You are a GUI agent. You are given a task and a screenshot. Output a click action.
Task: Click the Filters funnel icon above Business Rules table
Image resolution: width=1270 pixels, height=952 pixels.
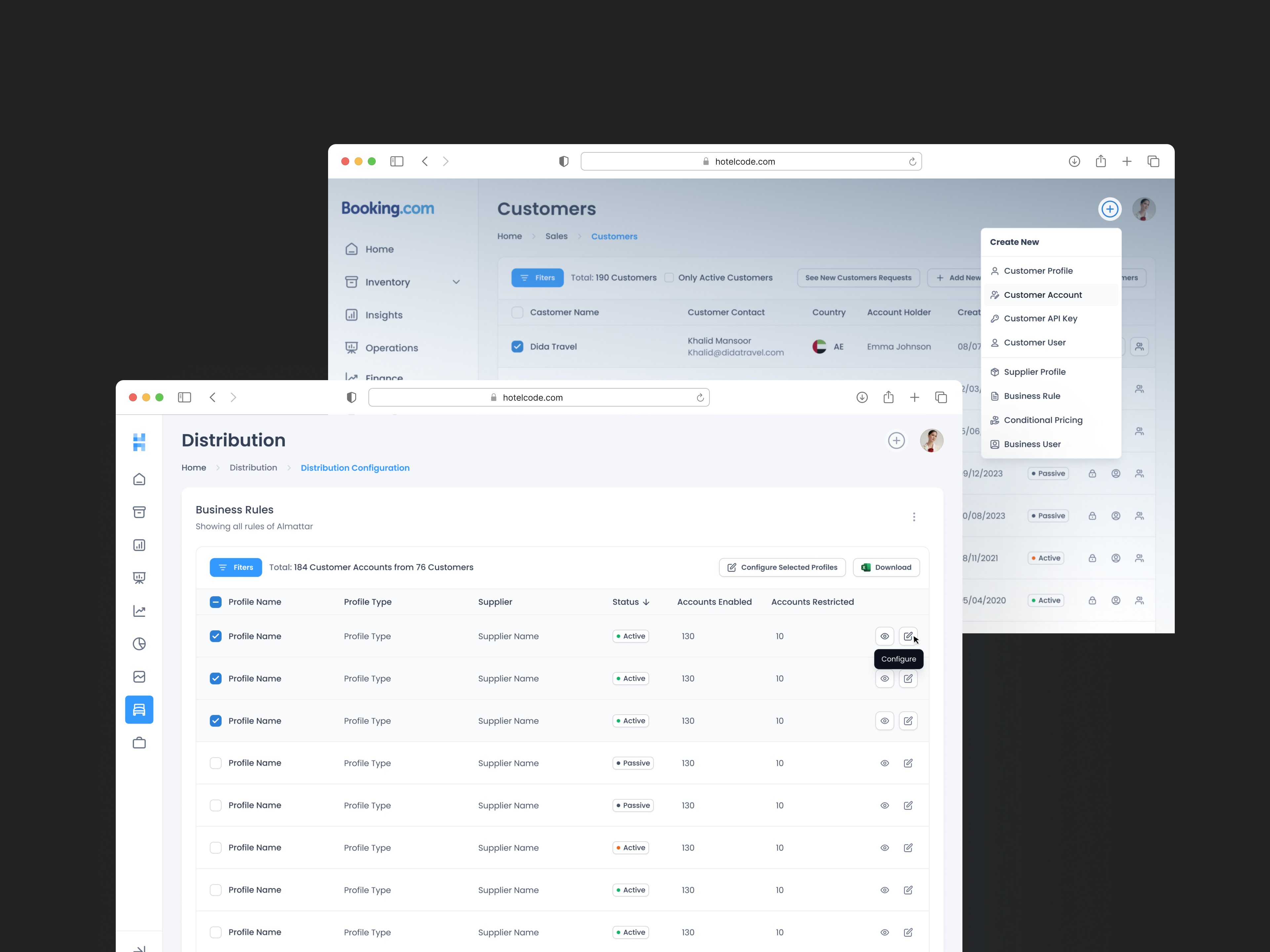pos(235,567)
